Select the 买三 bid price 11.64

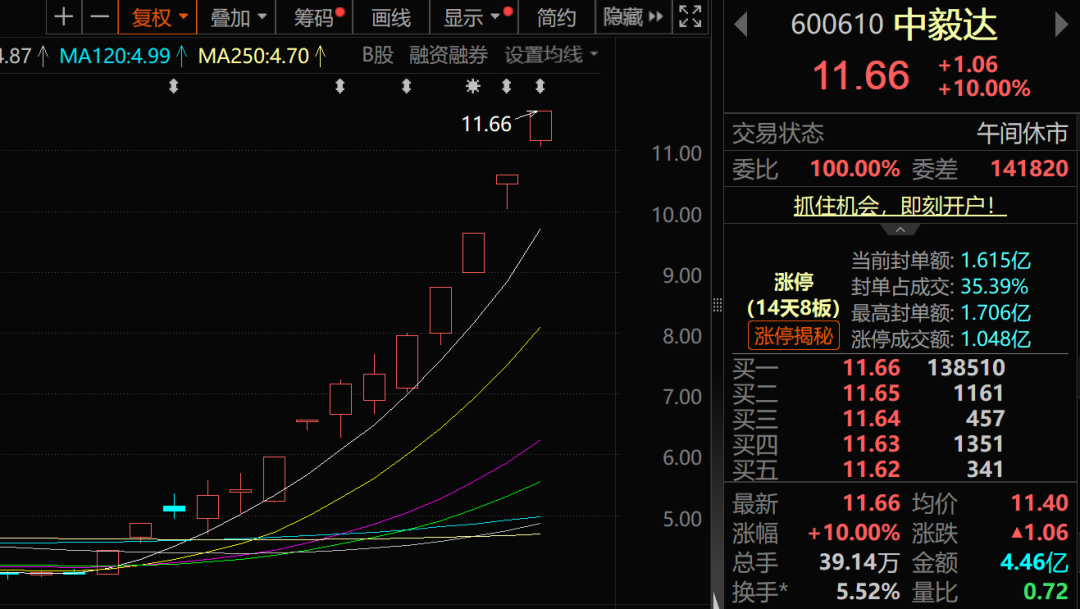pos(871,419)
